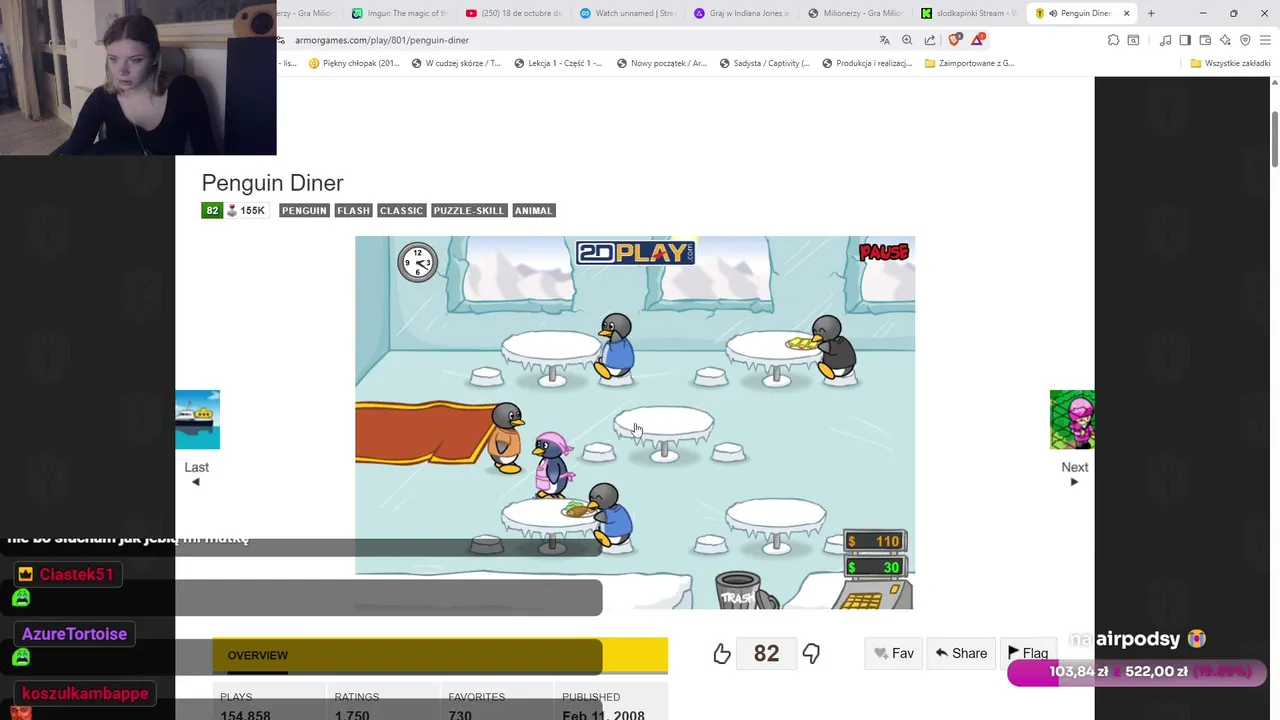This screenshot has height=720, width=1280.
Task: Open the music note playlist icon
Action: 1165,40
